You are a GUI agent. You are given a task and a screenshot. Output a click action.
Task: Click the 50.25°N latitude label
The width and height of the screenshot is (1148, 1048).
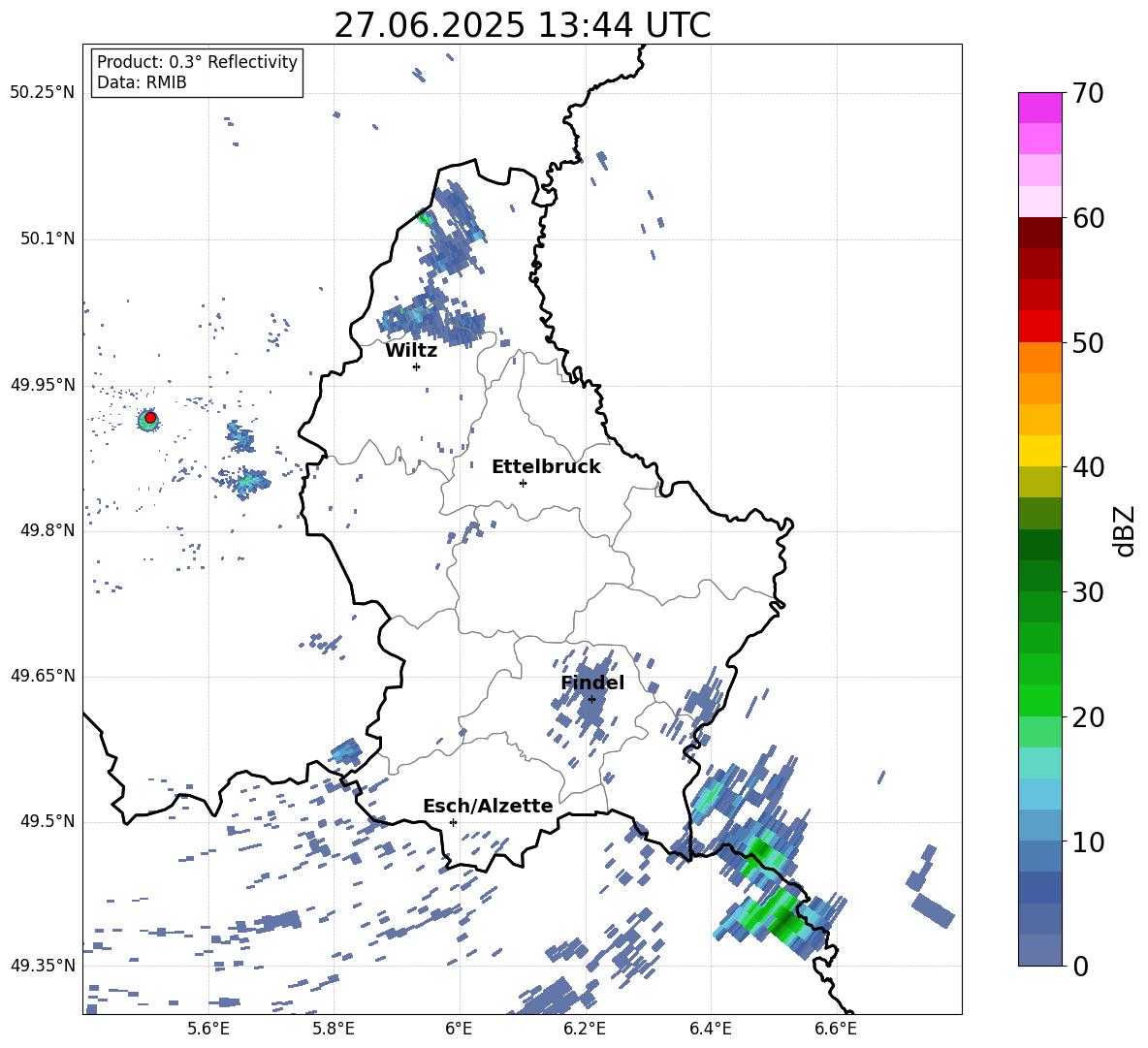43,93
